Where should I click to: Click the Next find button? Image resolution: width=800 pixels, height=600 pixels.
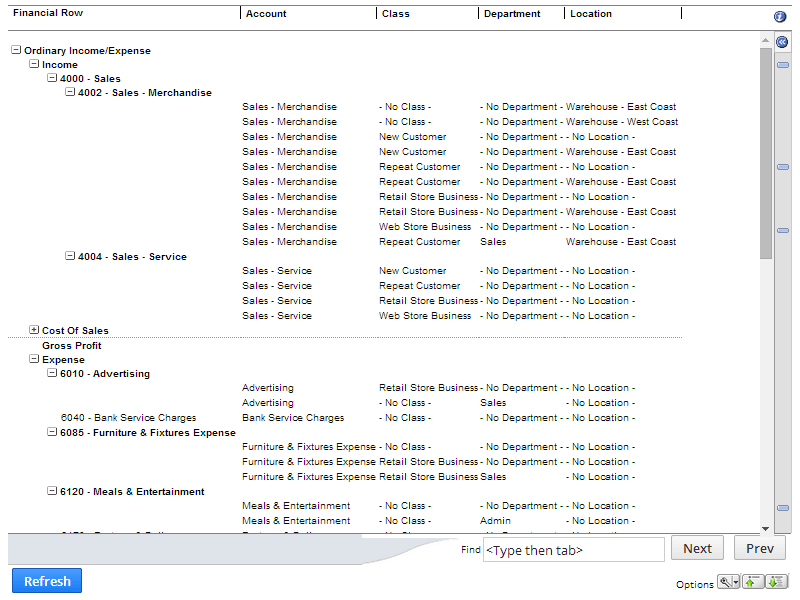[697, 548]
